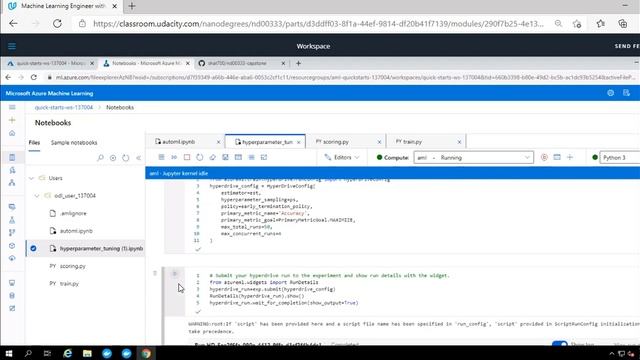
Task: Interrupt the kernel with the stop square
Action: 187,157
